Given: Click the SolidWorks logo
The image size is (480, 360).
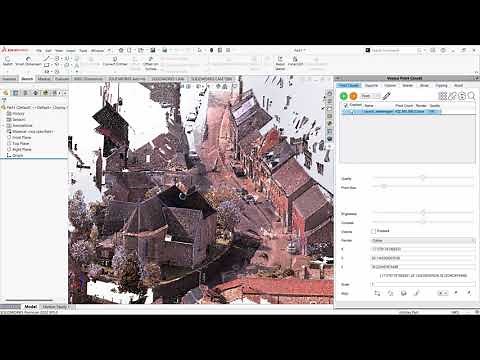Looking at the screenshot, I should point(15,50).
